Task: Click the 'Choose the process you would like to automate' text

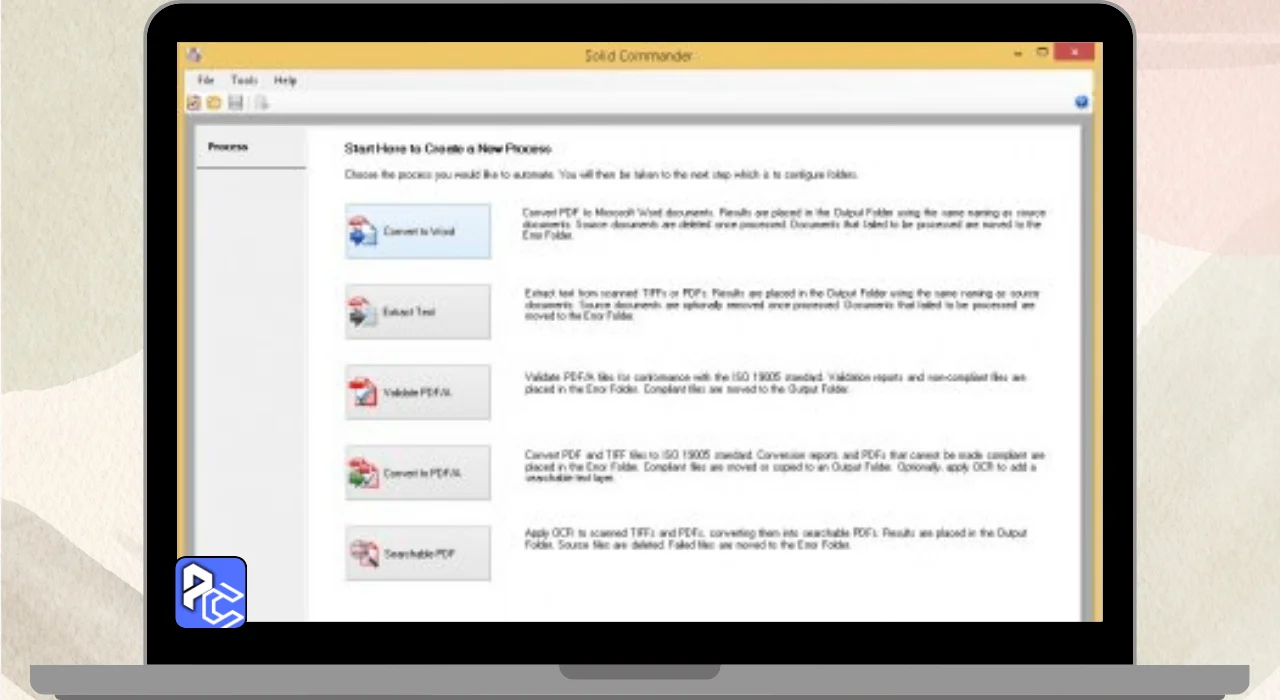Action: 601,174
